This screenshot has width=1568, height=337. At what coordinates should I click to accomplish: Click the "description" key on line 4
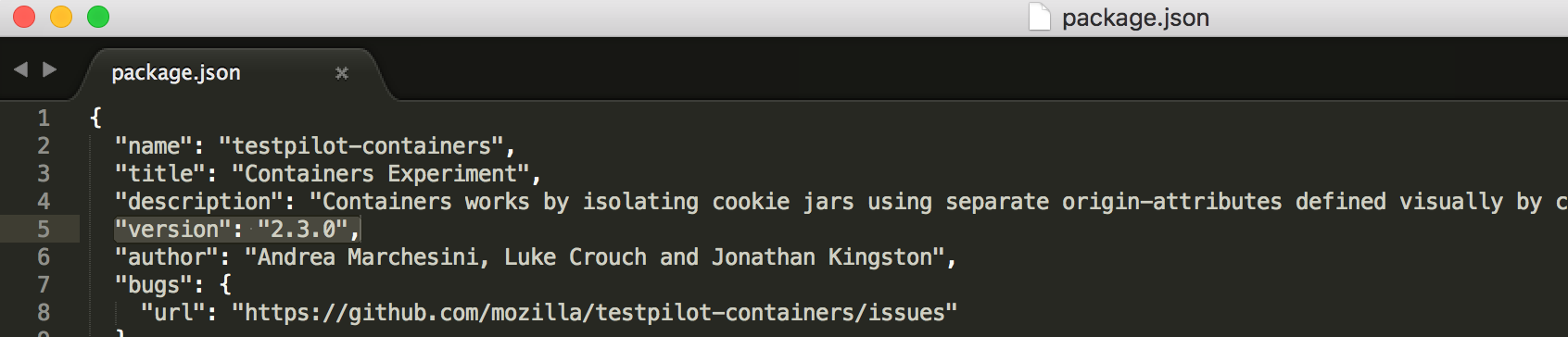pyautogui.click(x=199, y=202)
